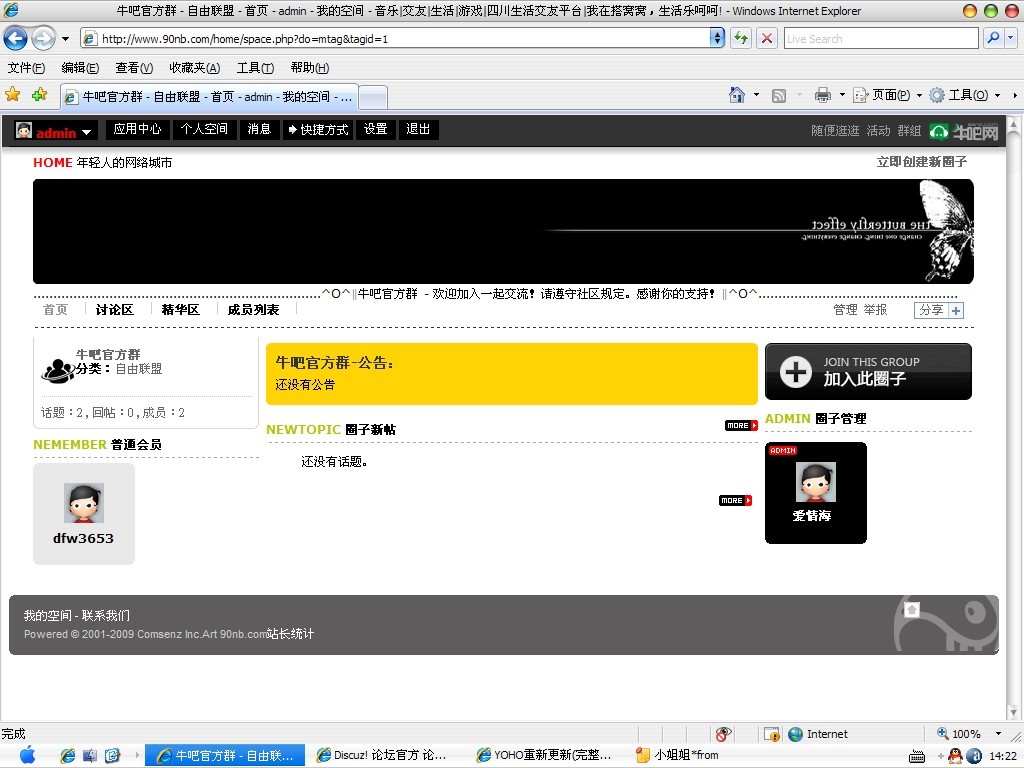Click 退出 to log out

click(x=418, y=129)
